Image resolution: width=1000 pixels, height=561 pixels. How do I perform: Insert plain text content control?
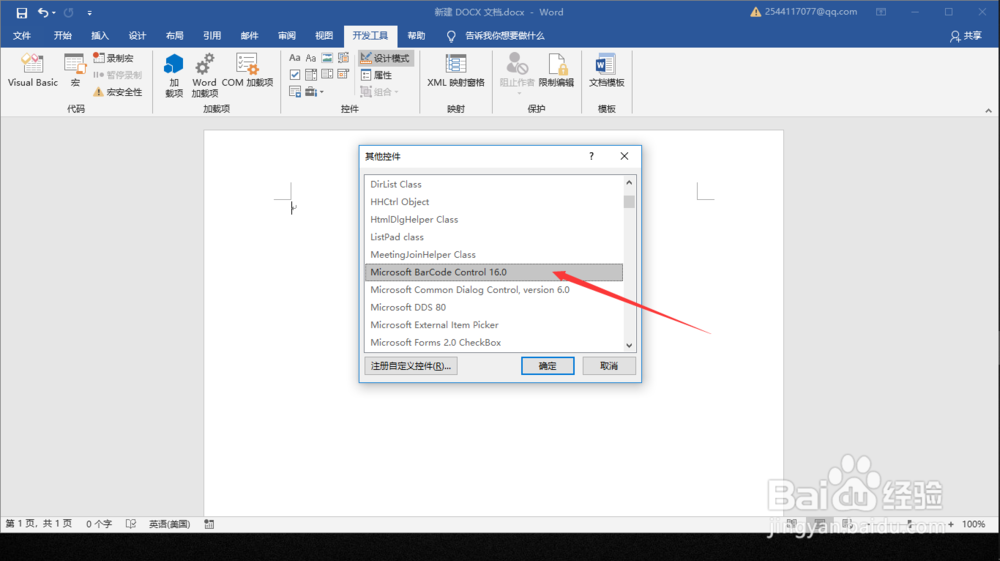(311, 58)
